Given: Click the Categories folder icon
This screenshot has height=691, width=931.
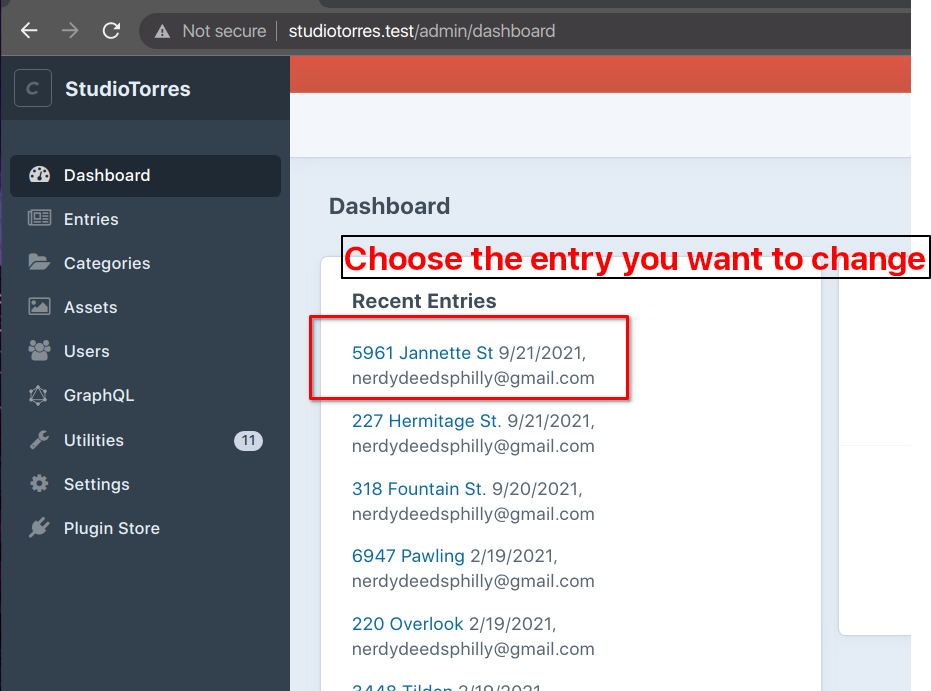Looking at the screenshot, I should 39,263.
